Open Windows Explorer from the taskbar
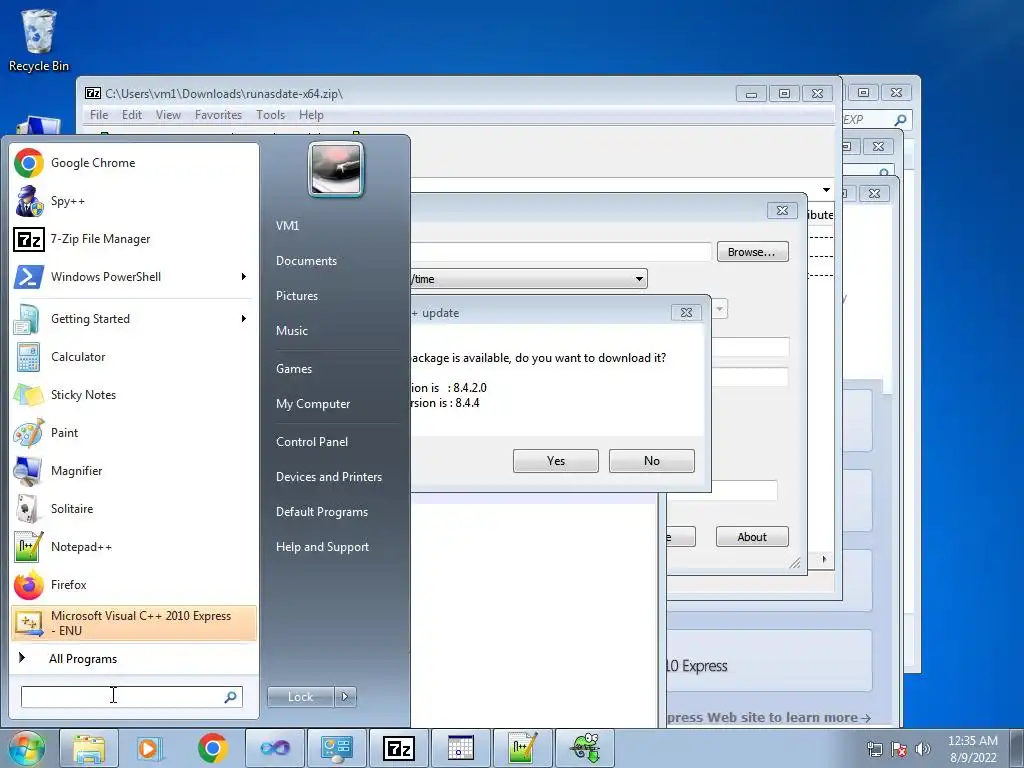The image size is (1024, 768). 89,748
